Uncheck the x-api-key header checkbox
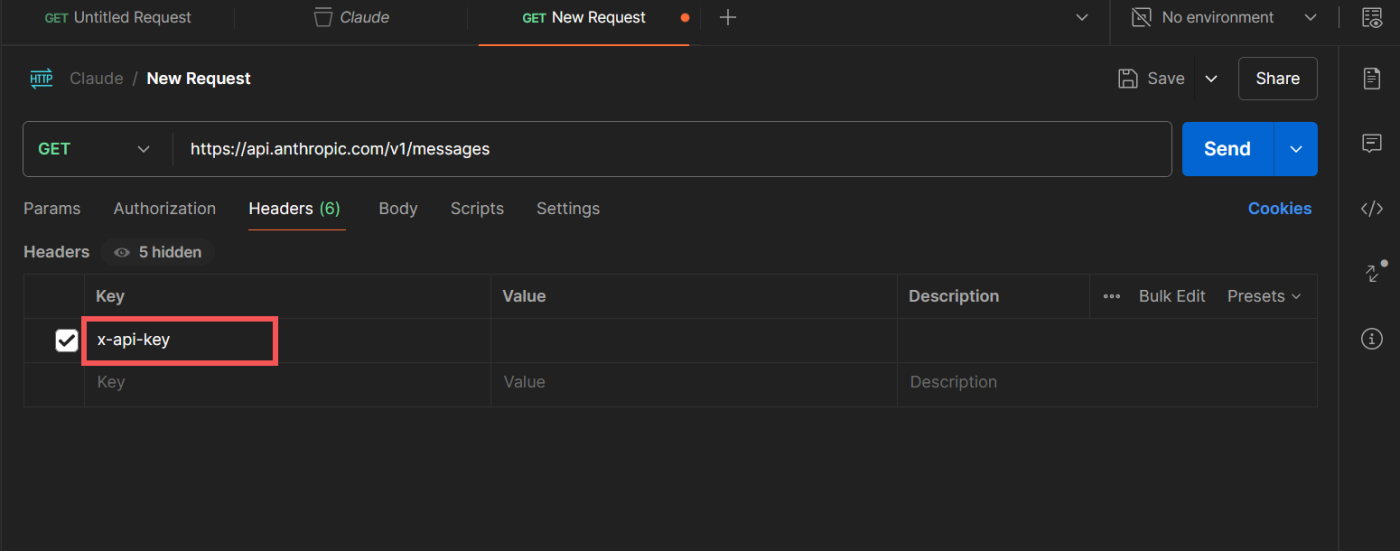Screen dimensions: 1400x551 coord(66,340)
